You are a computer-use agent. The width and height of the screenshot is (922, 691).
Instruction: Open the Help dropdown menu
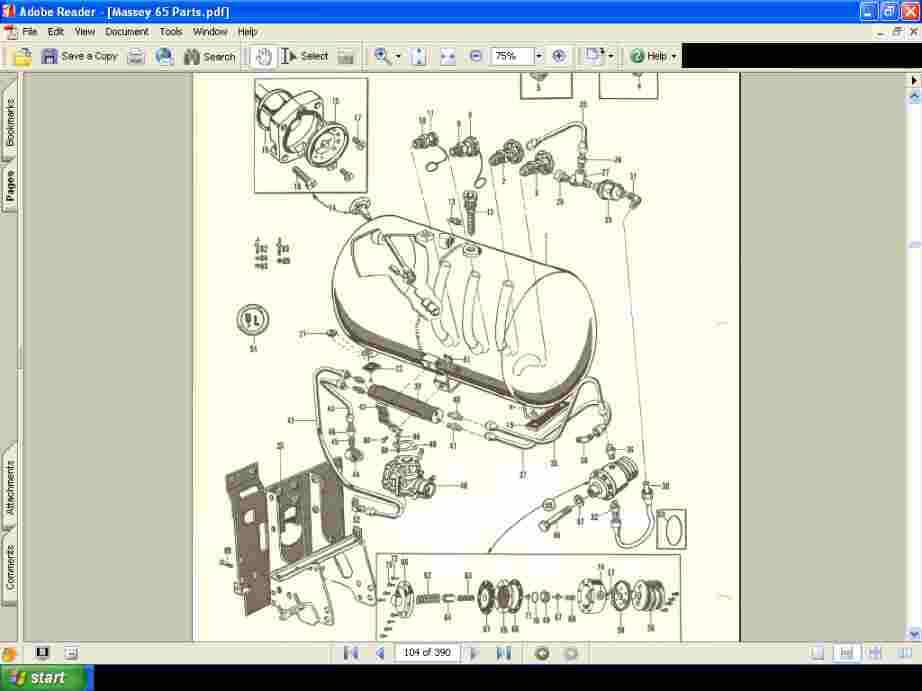pyautogui.click(x=652, y=56)
